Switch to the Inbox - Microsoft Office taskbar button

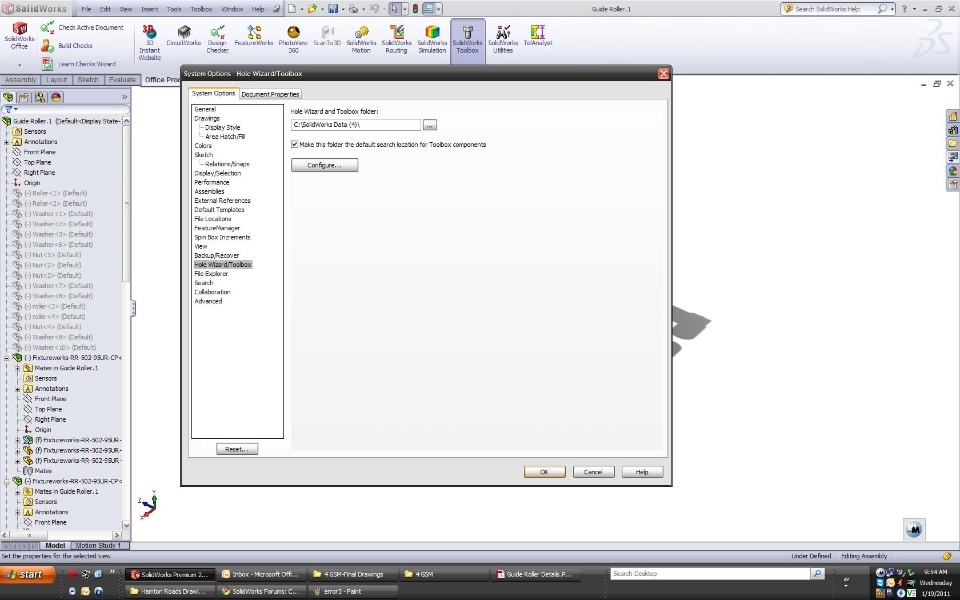260,574
